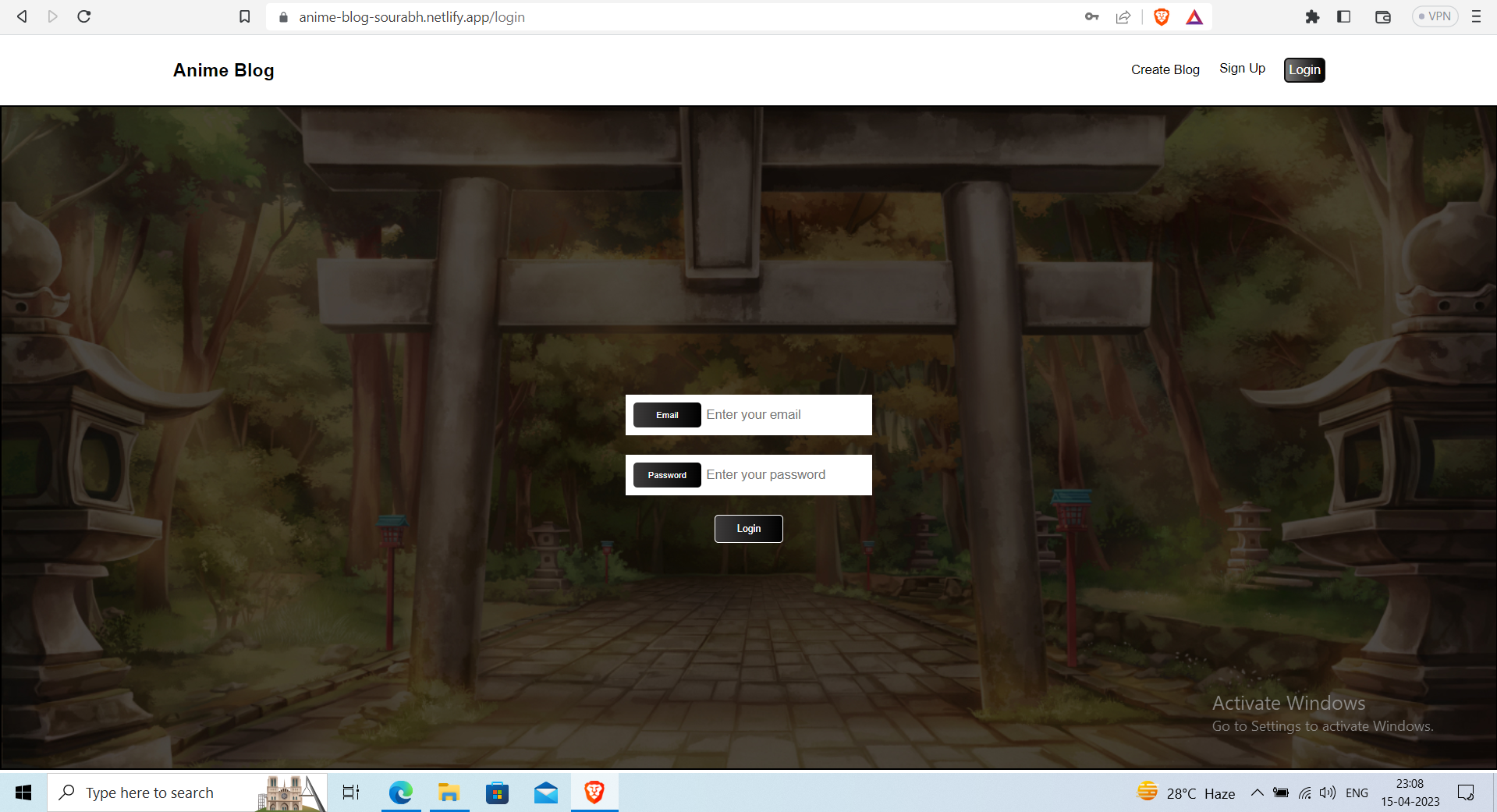Submit the form with Login button
The width and height of the screenshot is (1497, 812).
[748, 529]
